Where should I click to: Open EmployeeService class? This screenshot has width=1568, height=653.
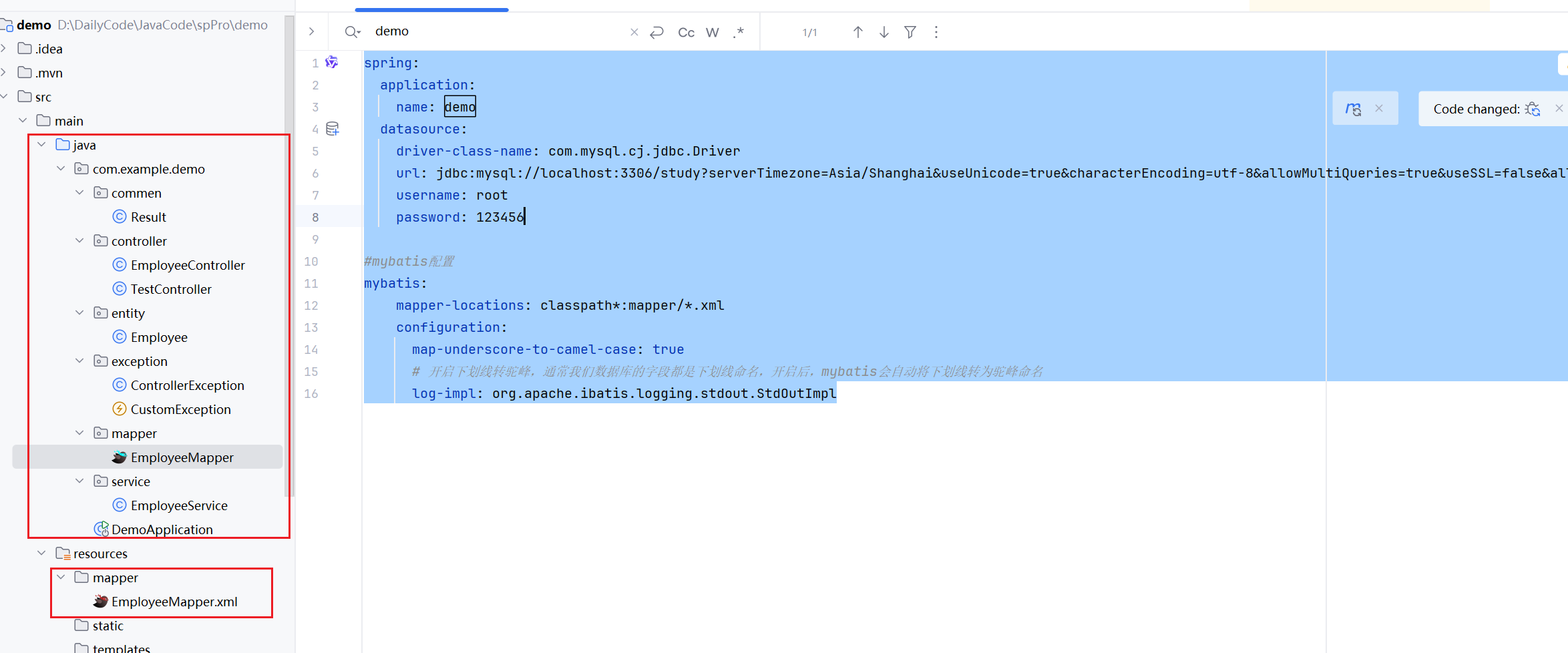click(179, 505)
